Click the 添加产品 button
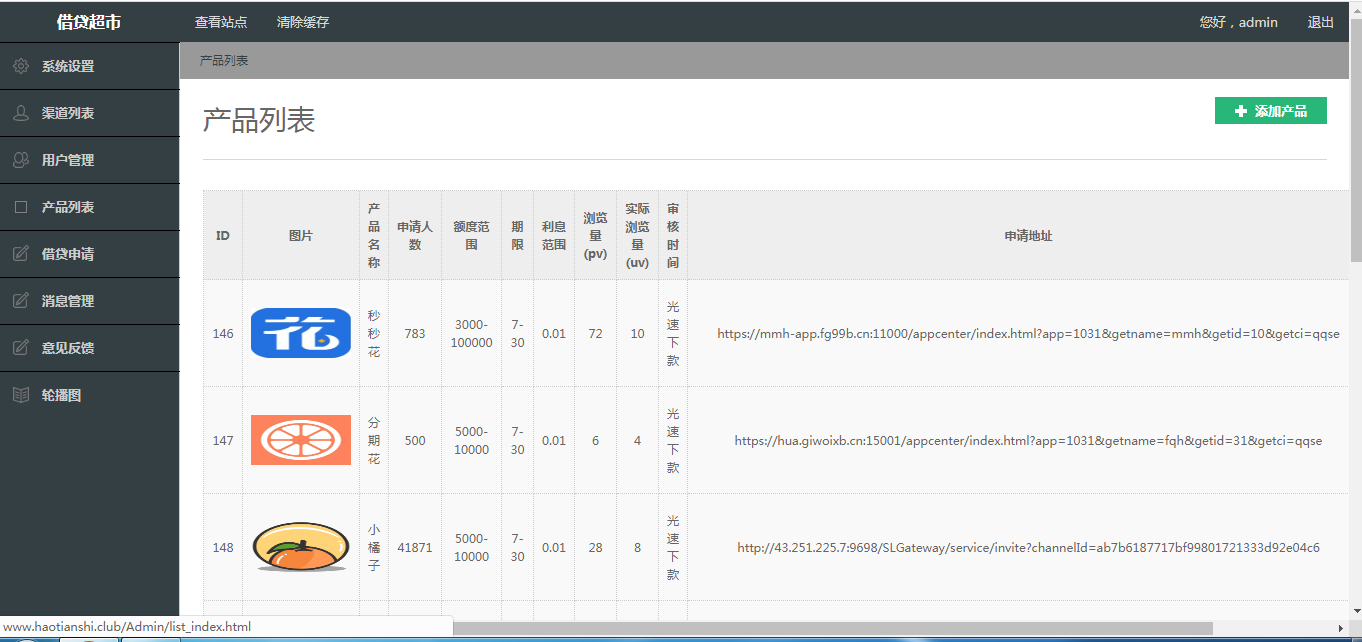The height and width of the screenshot is (642, 1362). [x=1271, y=111]
